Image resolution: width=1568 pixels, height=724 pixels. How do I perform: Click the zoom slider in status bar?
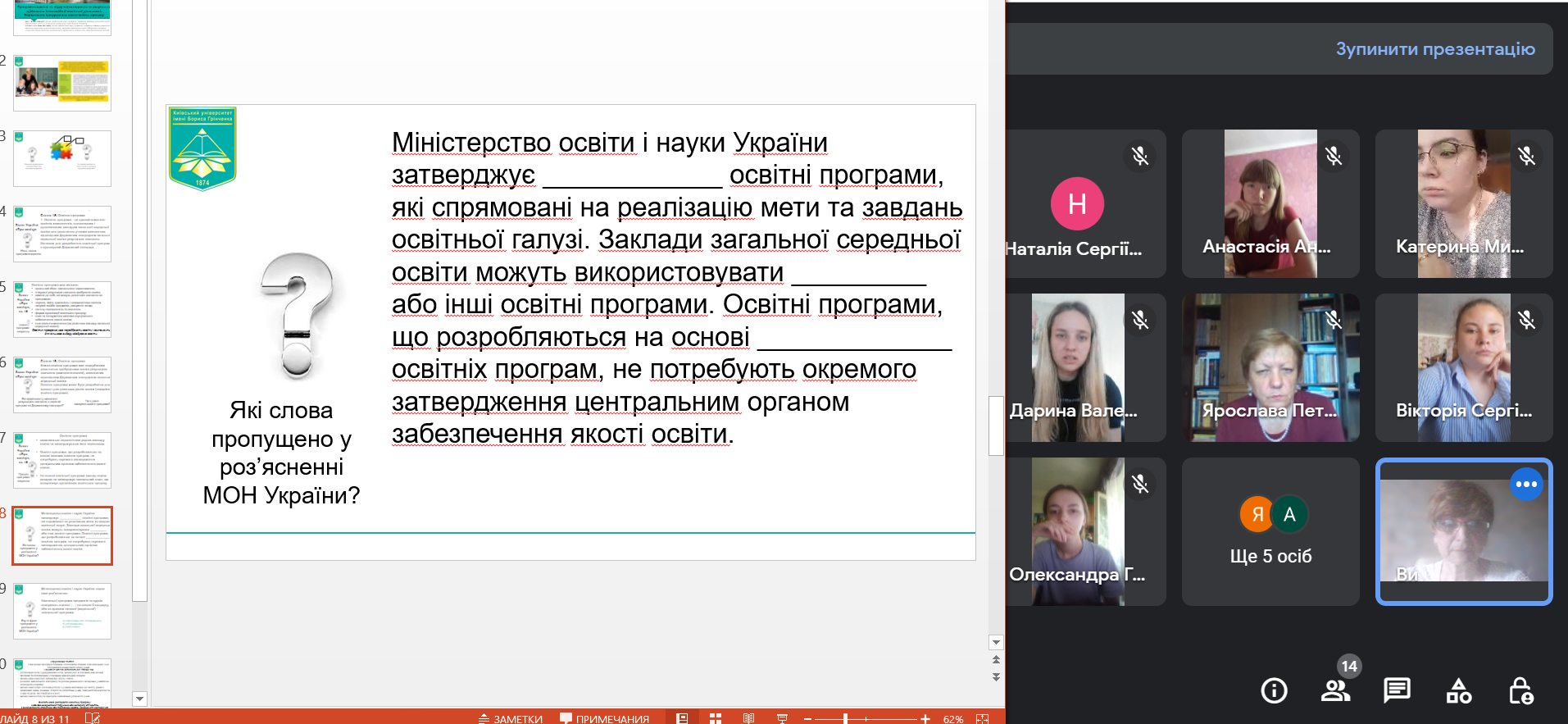[845, 718]
